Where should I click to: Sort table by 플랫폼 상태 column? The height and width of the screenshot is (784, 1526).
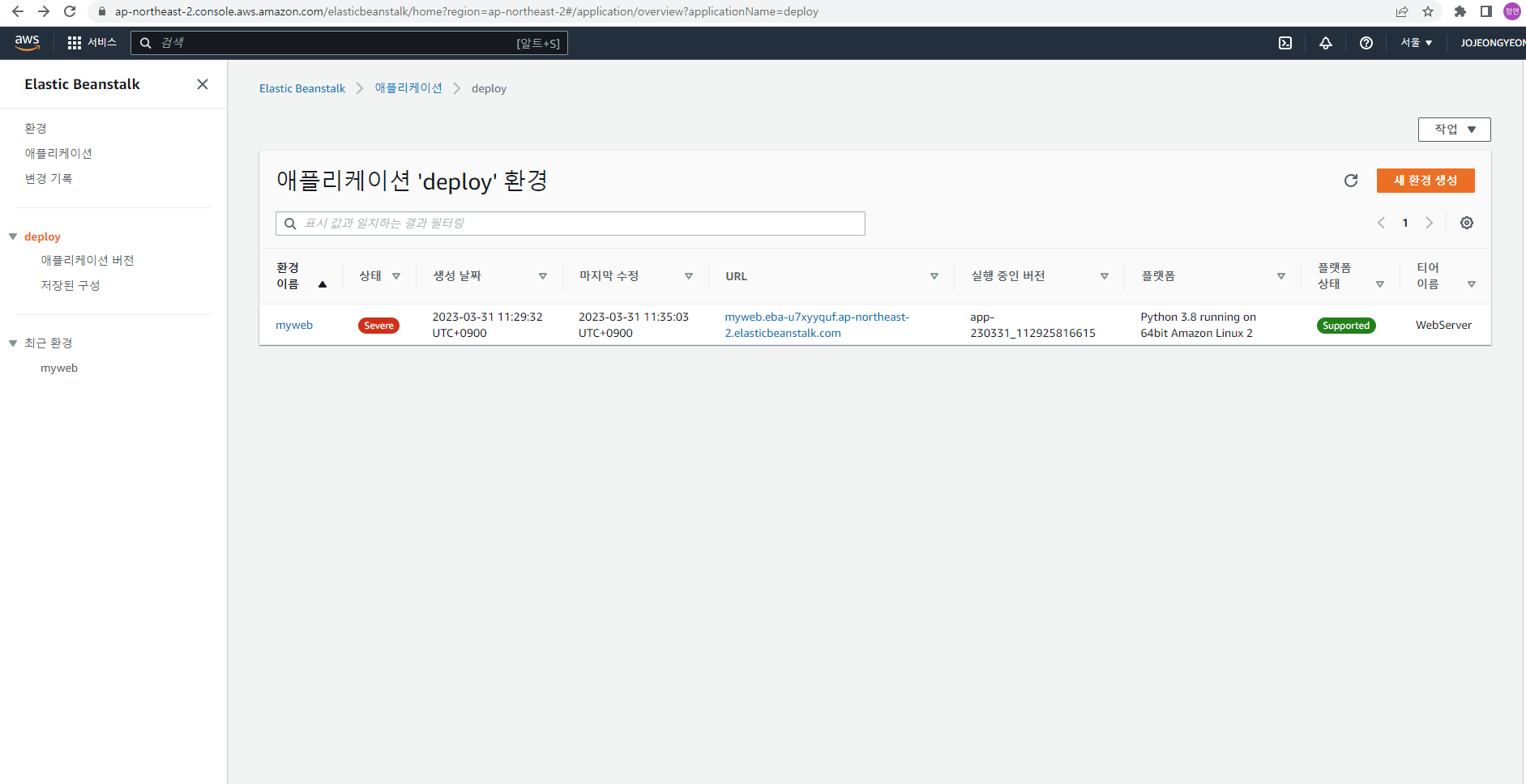point(1380,284)
